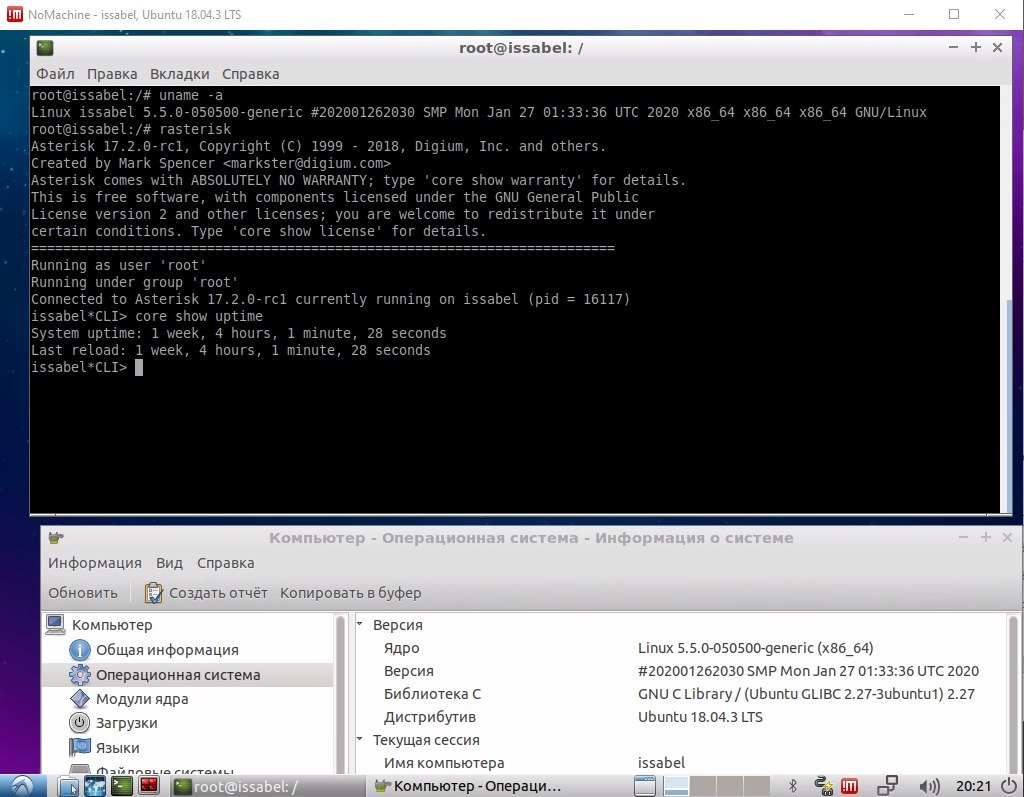1024x797 pixels.
Task: Click the show desktop icon in taskbar
Action: tap(645, 786)
